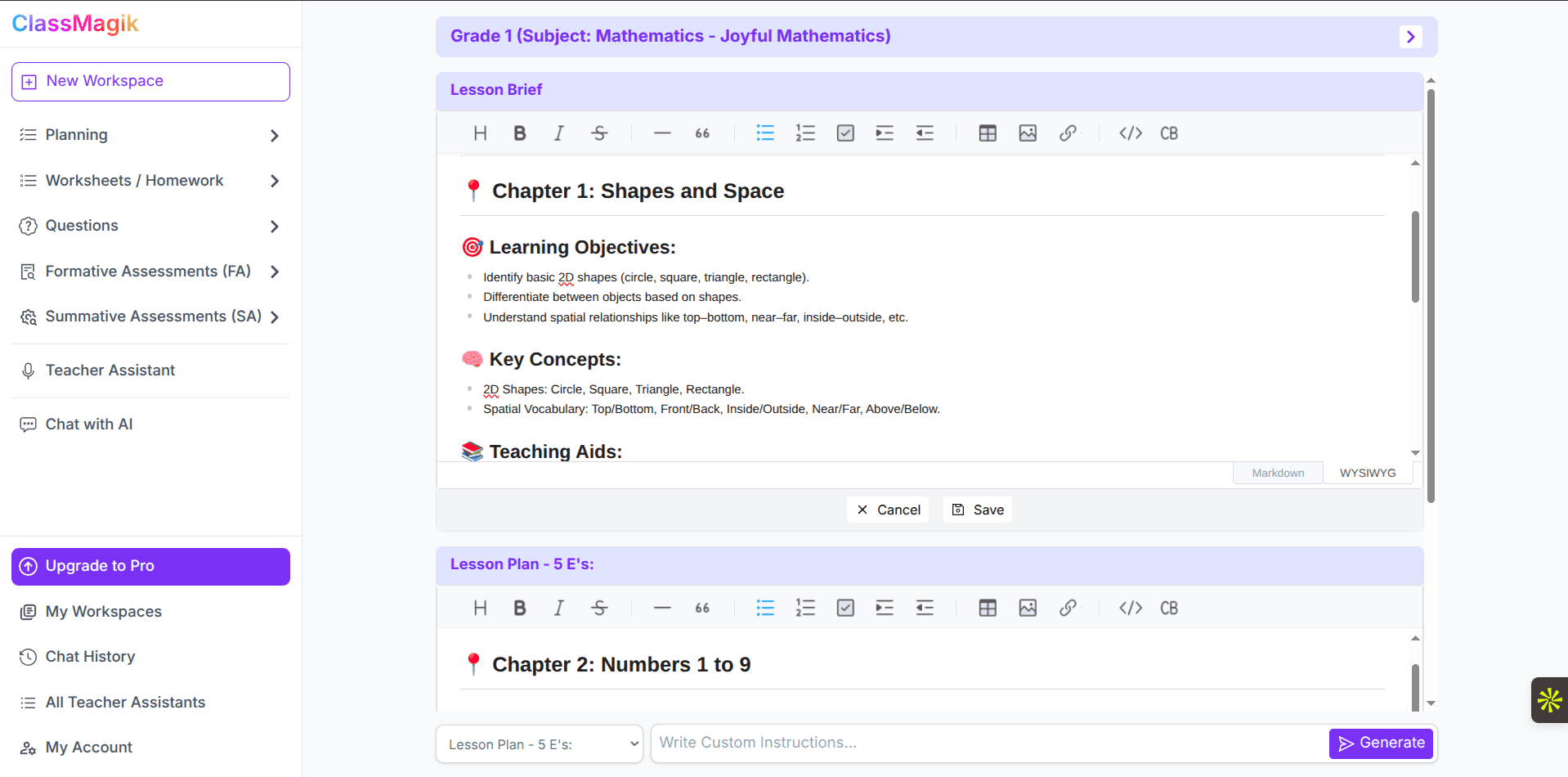Screen dimensions: 1568x777
Task: Insert a blockquote in the editor
Action: click(701, 132)
